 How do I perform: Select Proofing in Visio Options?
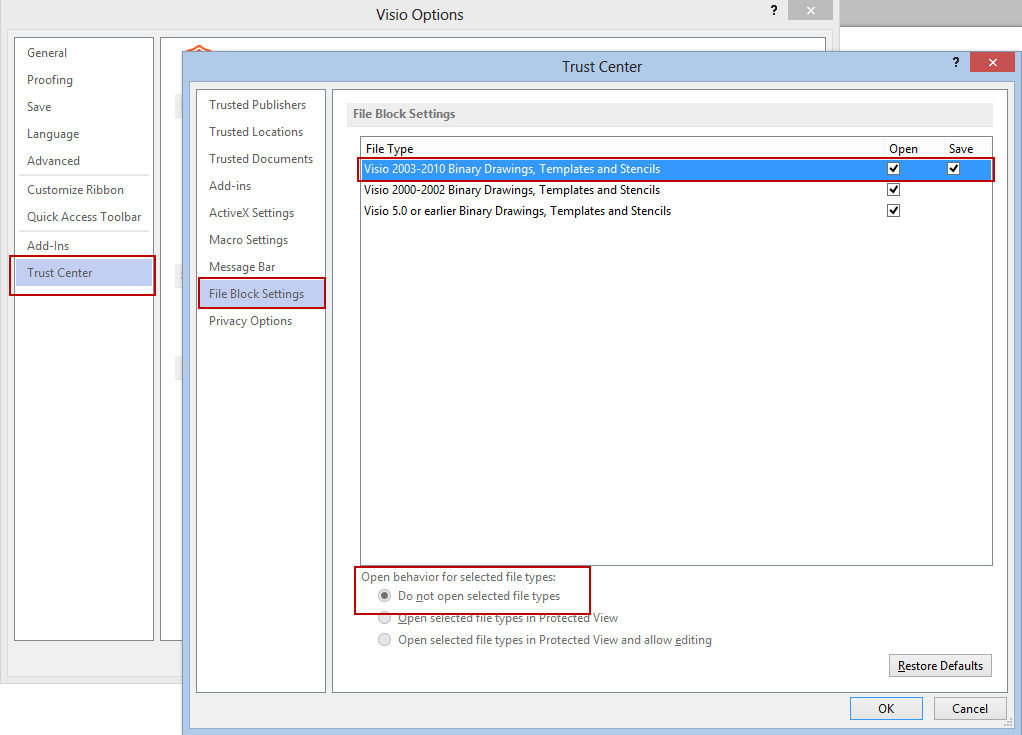click(50, 80)
